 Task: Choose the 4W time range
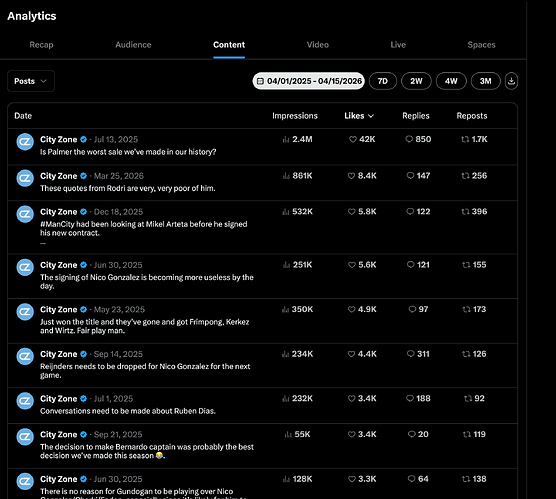click(451, 81)
